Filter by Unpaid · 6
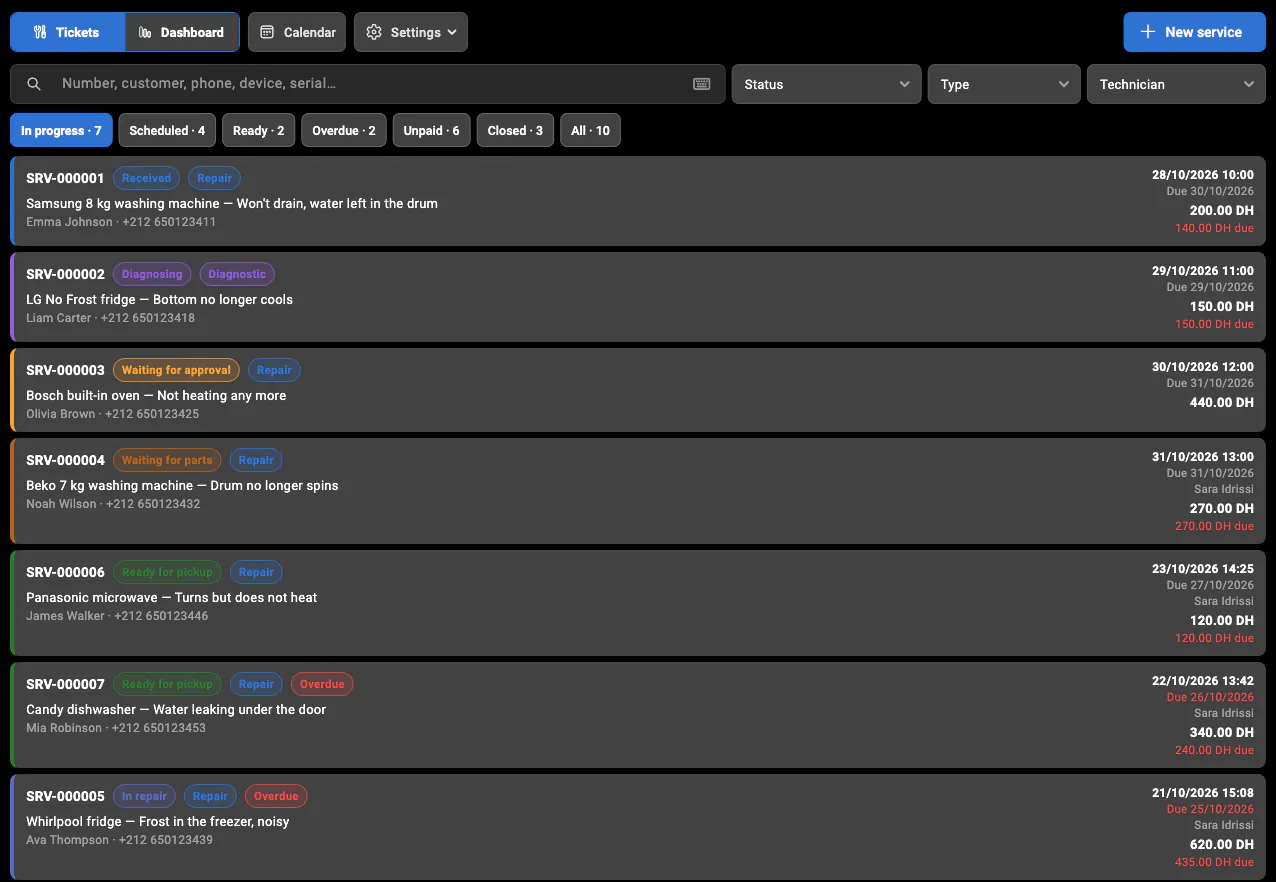The height and width of the screenshot is (882, 1276). (x=432, y=130)
